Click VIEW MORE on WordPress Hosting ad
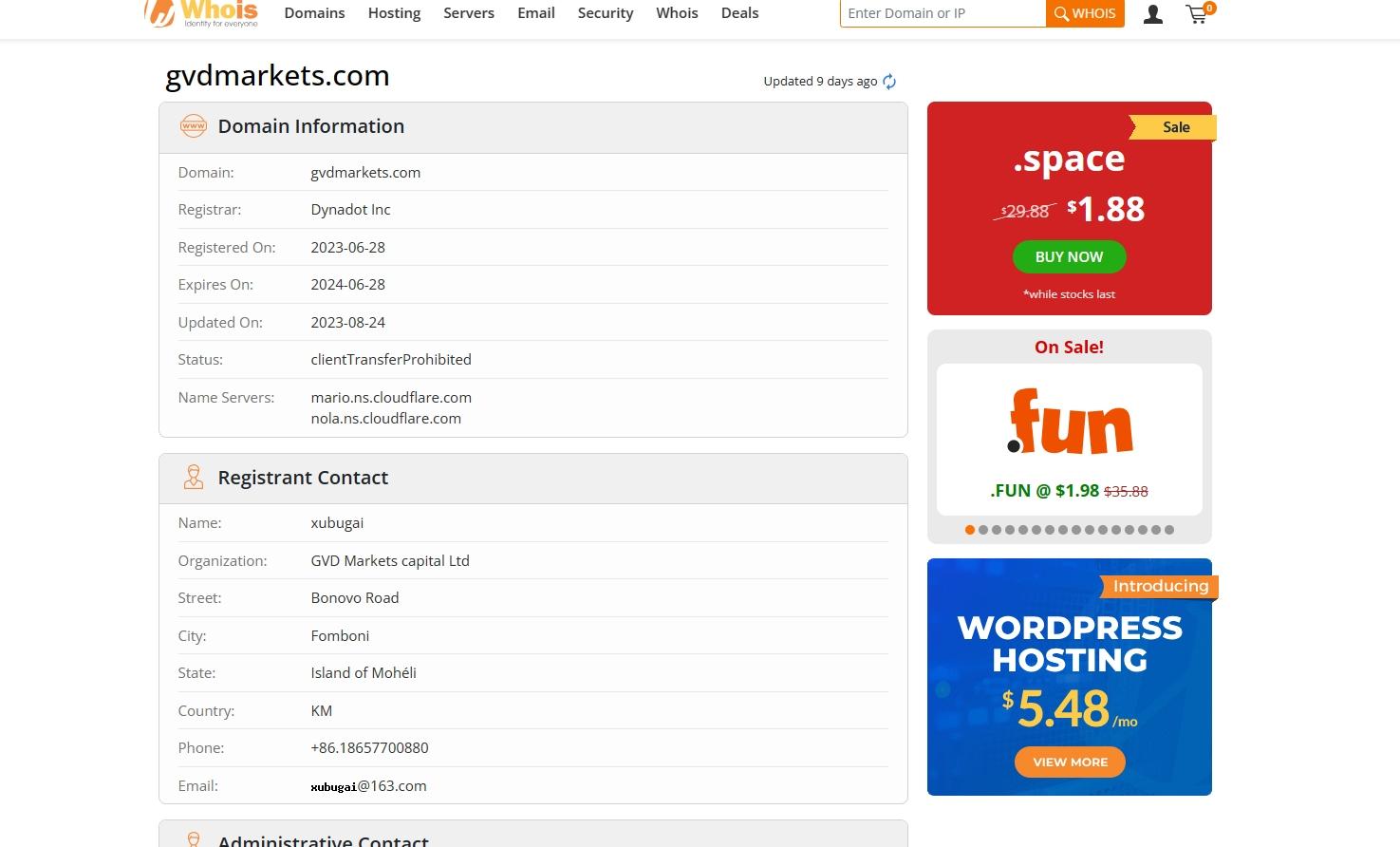This screenshot has height=847, width=1400. click(1070, 762)
